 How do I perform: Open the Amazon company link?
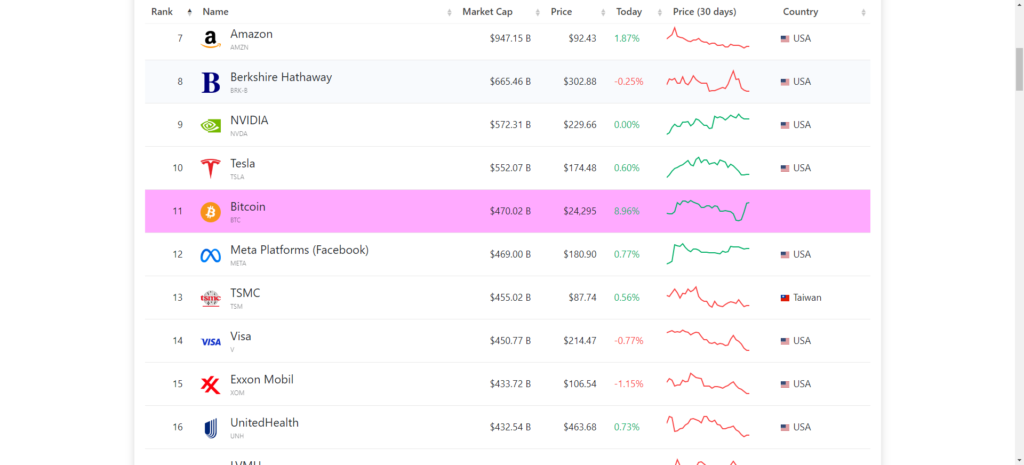pos(251,34)
